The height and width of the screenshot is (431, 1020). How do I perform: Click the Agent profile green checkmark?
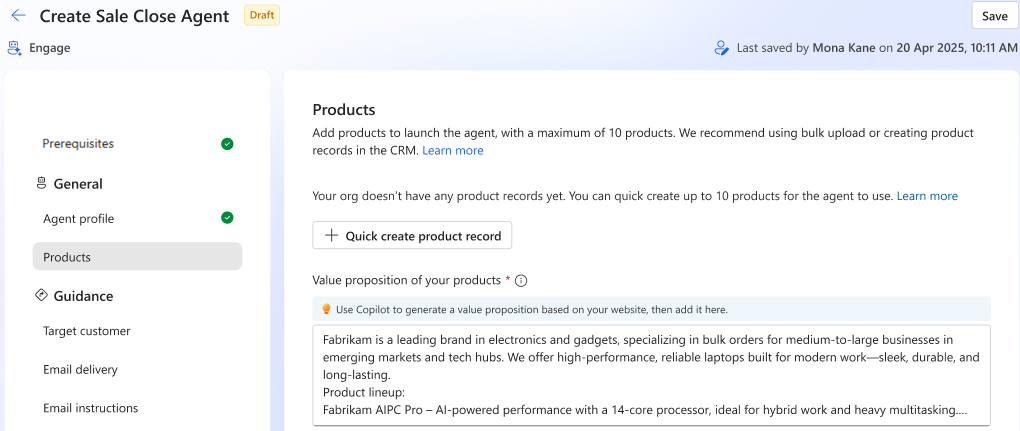tap(227, 218)
